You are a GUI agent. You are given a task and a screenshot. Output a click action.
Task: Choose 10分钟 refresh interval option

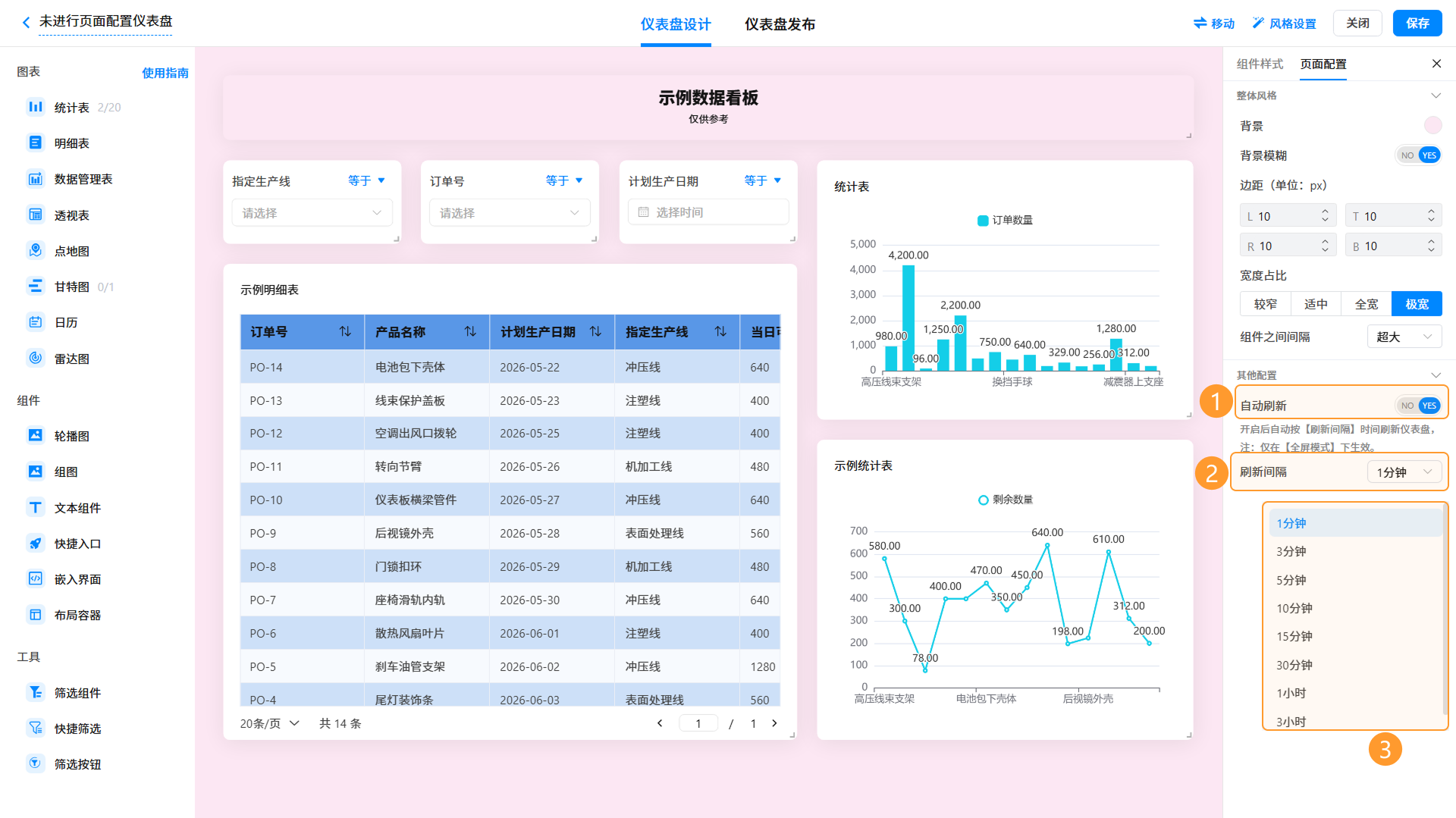pyautogui.click(x=1355, y=608)
